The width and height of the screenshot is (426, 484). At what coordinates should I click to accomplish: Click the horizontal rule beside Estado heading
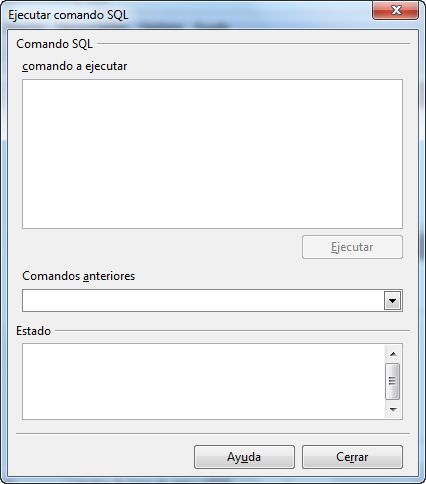click(x=232, y=331)
